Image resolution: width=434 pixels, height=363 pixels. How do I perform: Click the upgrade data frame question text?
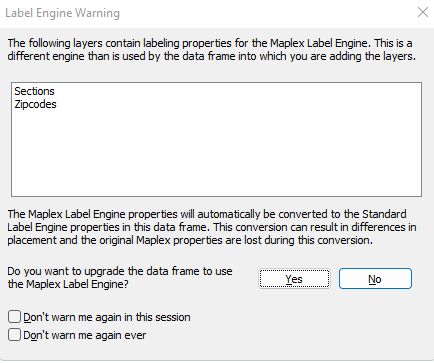(x=120, y=277)
